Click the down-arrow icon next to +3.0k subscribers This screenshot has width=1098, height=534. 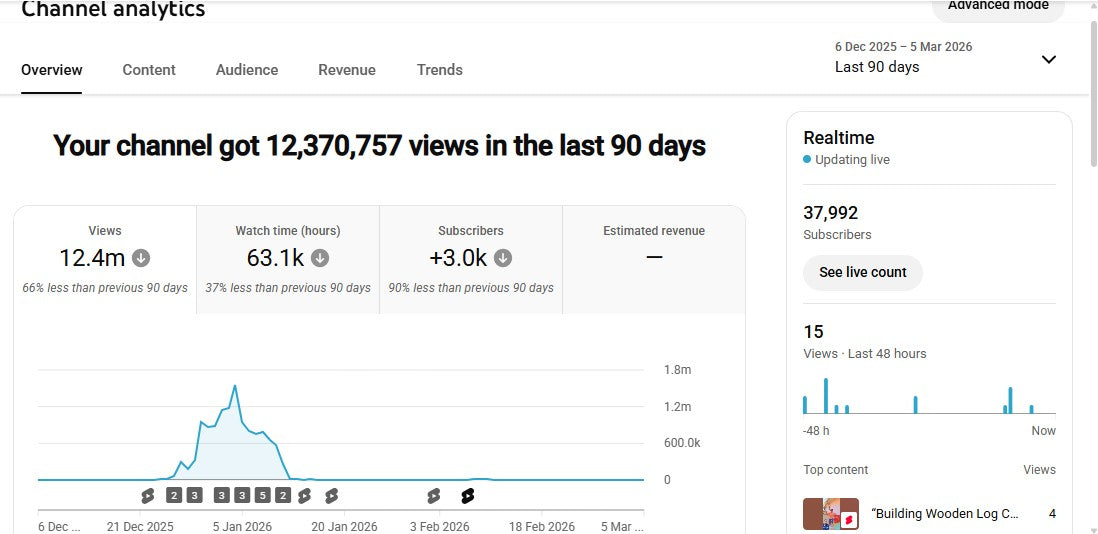pyautogui.click(x=503, y=258)
